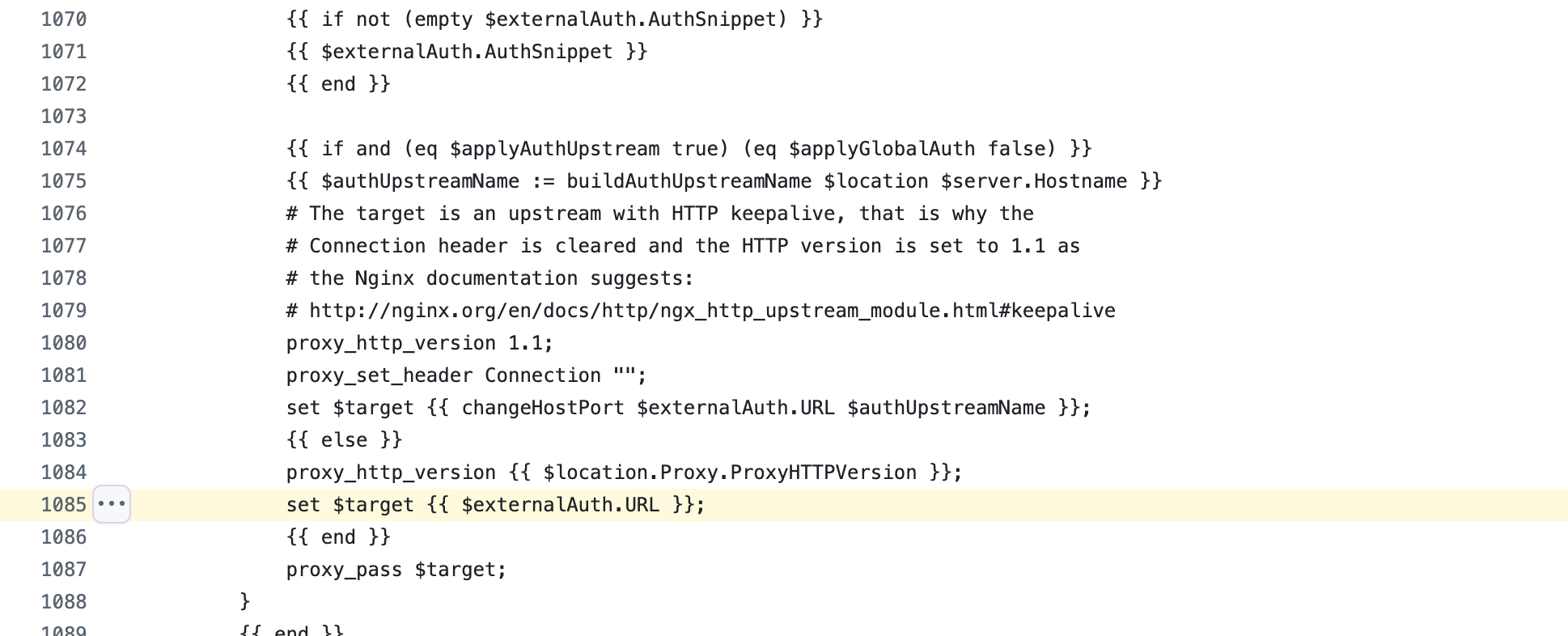The image size is (1568, 636).
Task: Click line number 1087
Action: (64, 570)
